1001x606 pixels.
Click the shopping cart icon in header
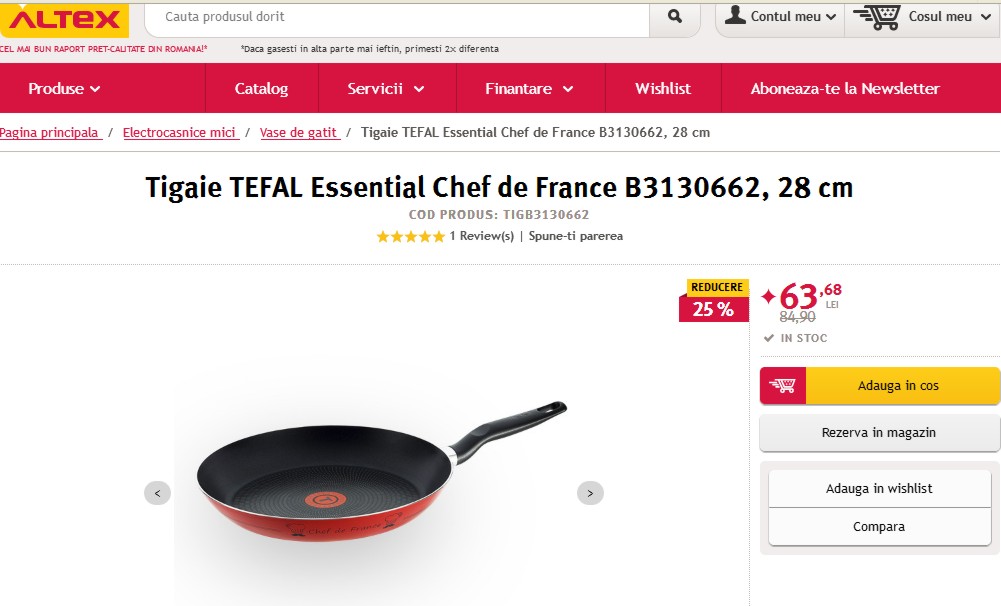[x=877, y=17]
